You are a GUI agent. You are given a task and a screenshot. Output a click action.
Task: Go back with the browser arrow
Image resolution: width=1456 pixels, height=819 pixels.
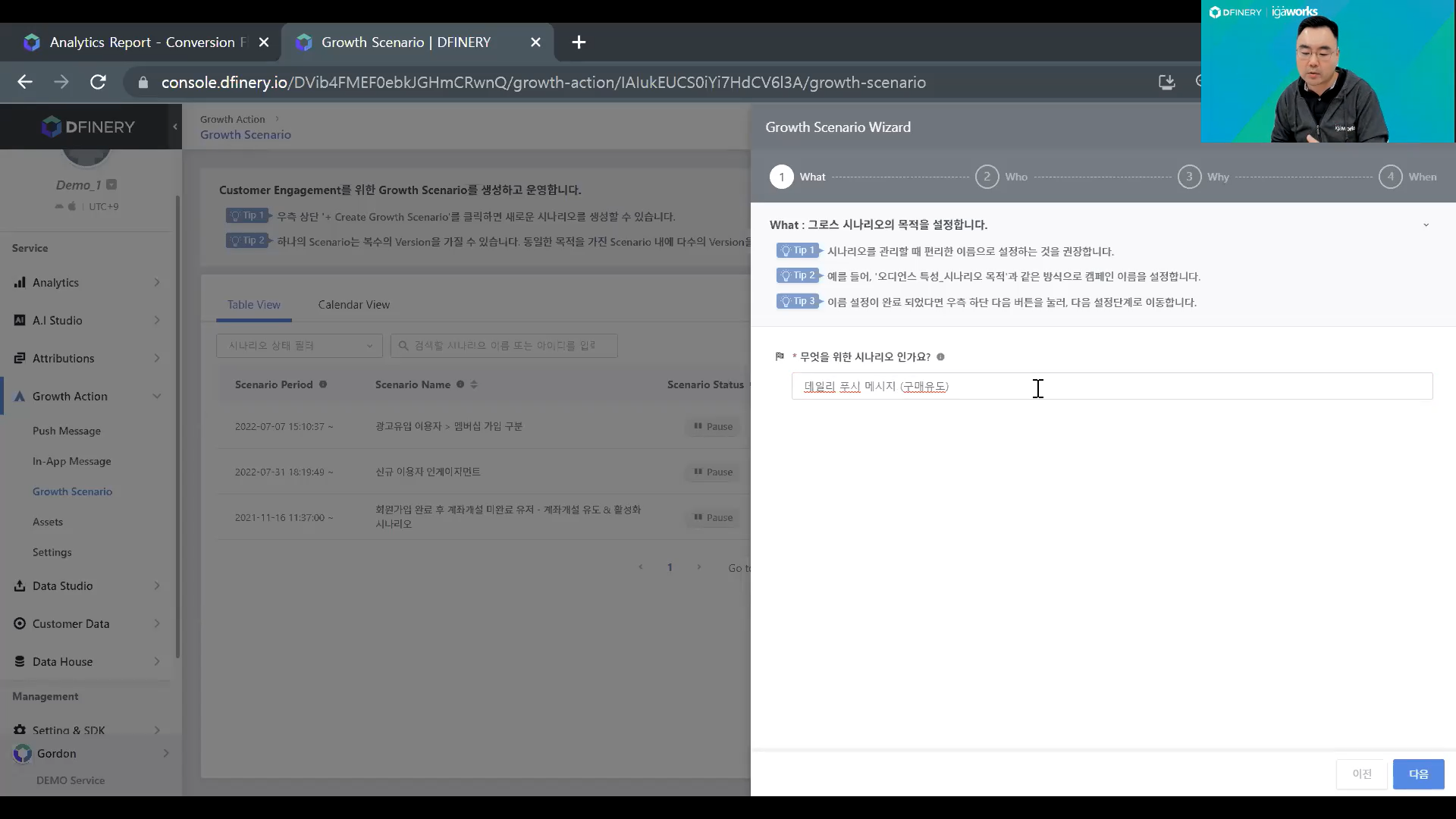pyautogui.click(x=25, y=82)
